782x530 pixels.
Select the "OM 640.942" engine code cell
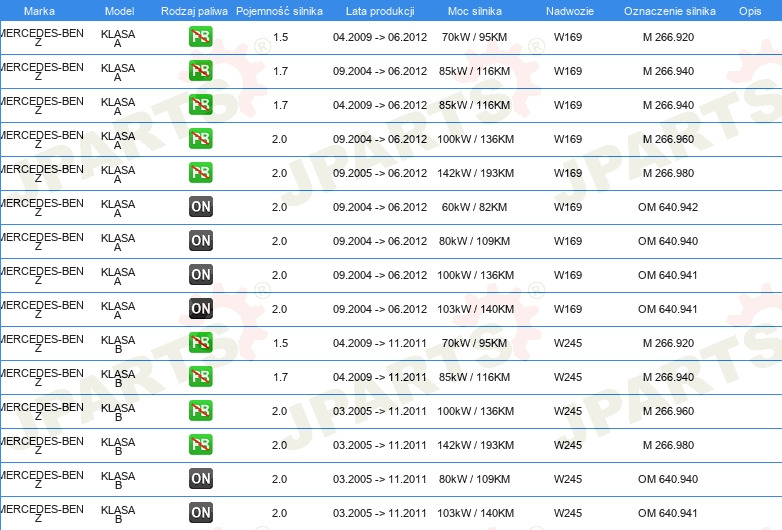pos(668,207)
